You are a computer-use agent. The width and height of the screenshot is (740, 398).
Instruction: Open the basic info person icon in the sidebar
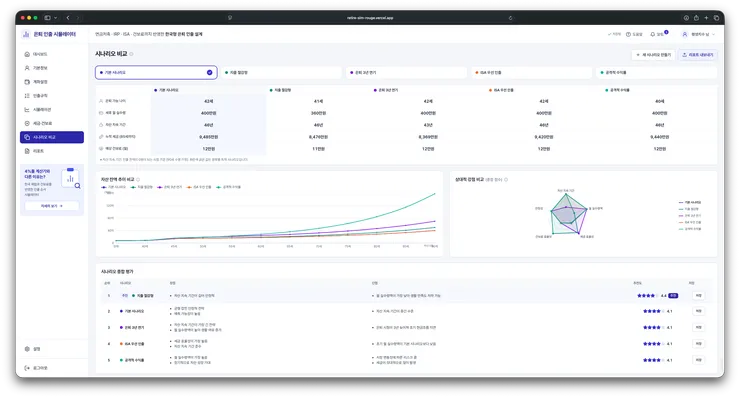27,68
